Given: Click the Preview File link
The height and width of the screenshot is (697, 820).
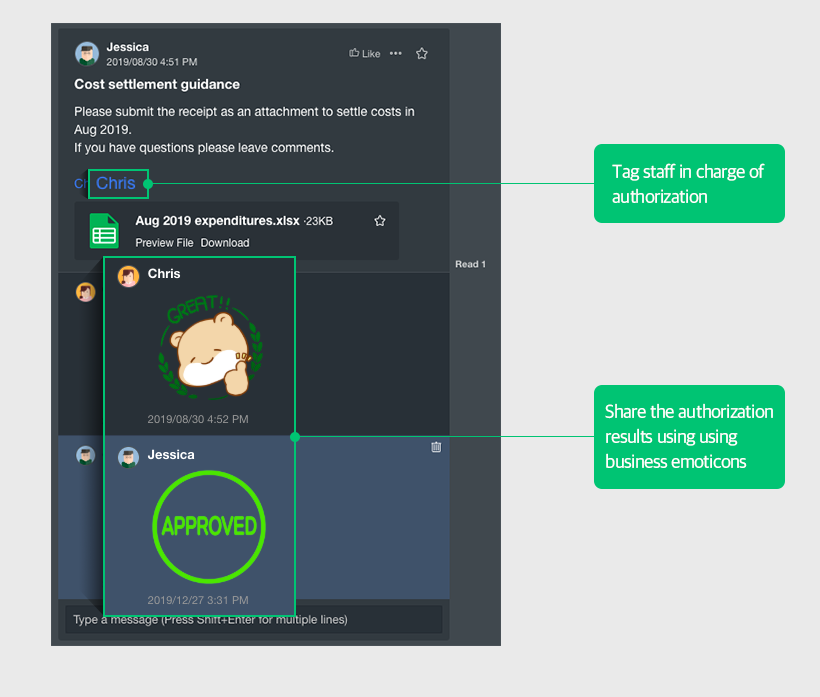Looking at the screenshot, I should (x=164, y=243).
